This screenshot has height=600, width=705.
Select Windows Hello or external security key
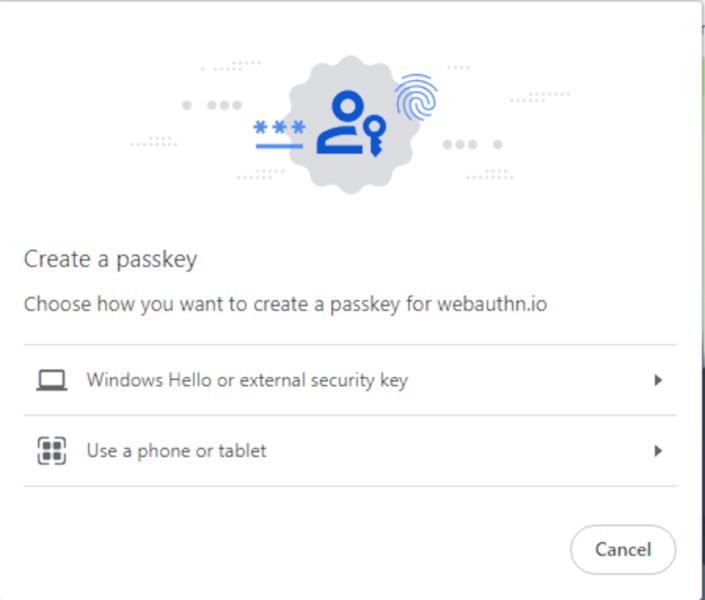tap(350, 381)
